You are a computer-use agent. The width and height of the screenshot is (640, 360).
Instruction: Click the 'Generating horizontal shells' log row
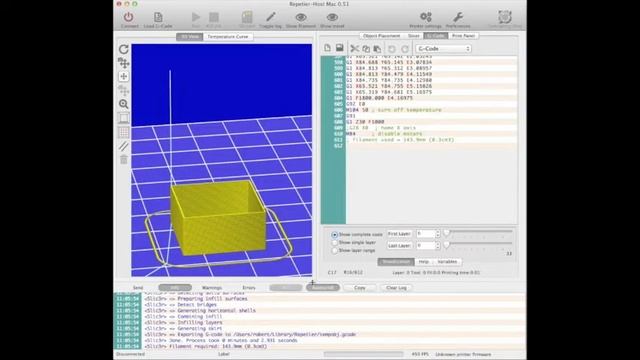click(x=320, y=311)
